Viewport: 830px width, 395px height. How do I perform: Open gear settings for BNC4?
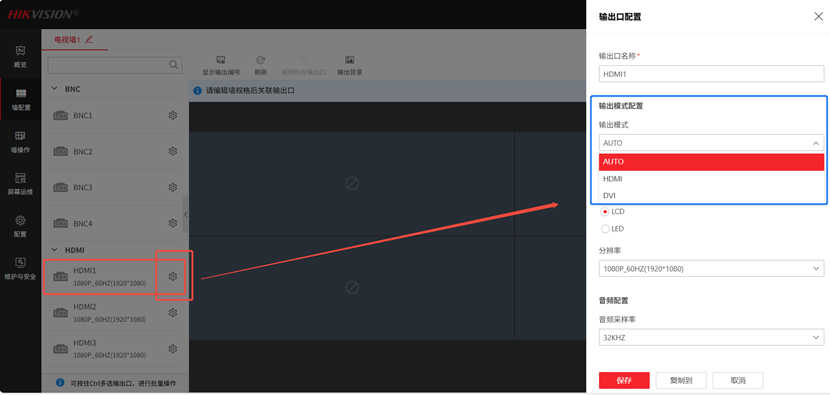[x=173, y=223]
